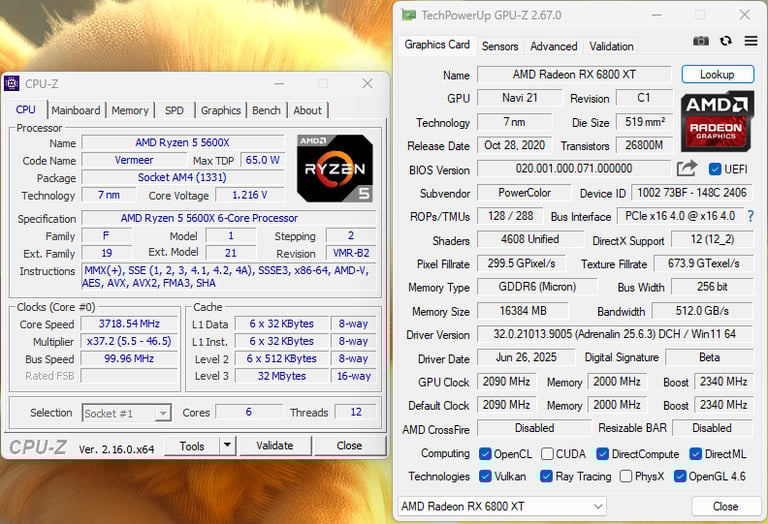
Task: Switch to the Mainboard tab in CPU-Z
Action: (x=76, y=110)
